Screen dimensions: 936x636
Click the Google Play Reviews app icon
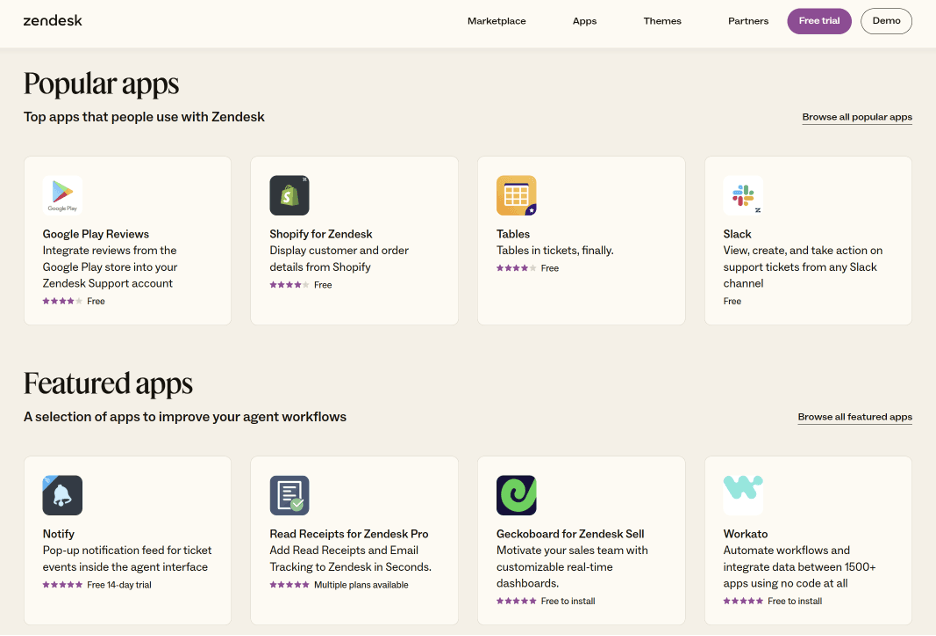[62, 195]
